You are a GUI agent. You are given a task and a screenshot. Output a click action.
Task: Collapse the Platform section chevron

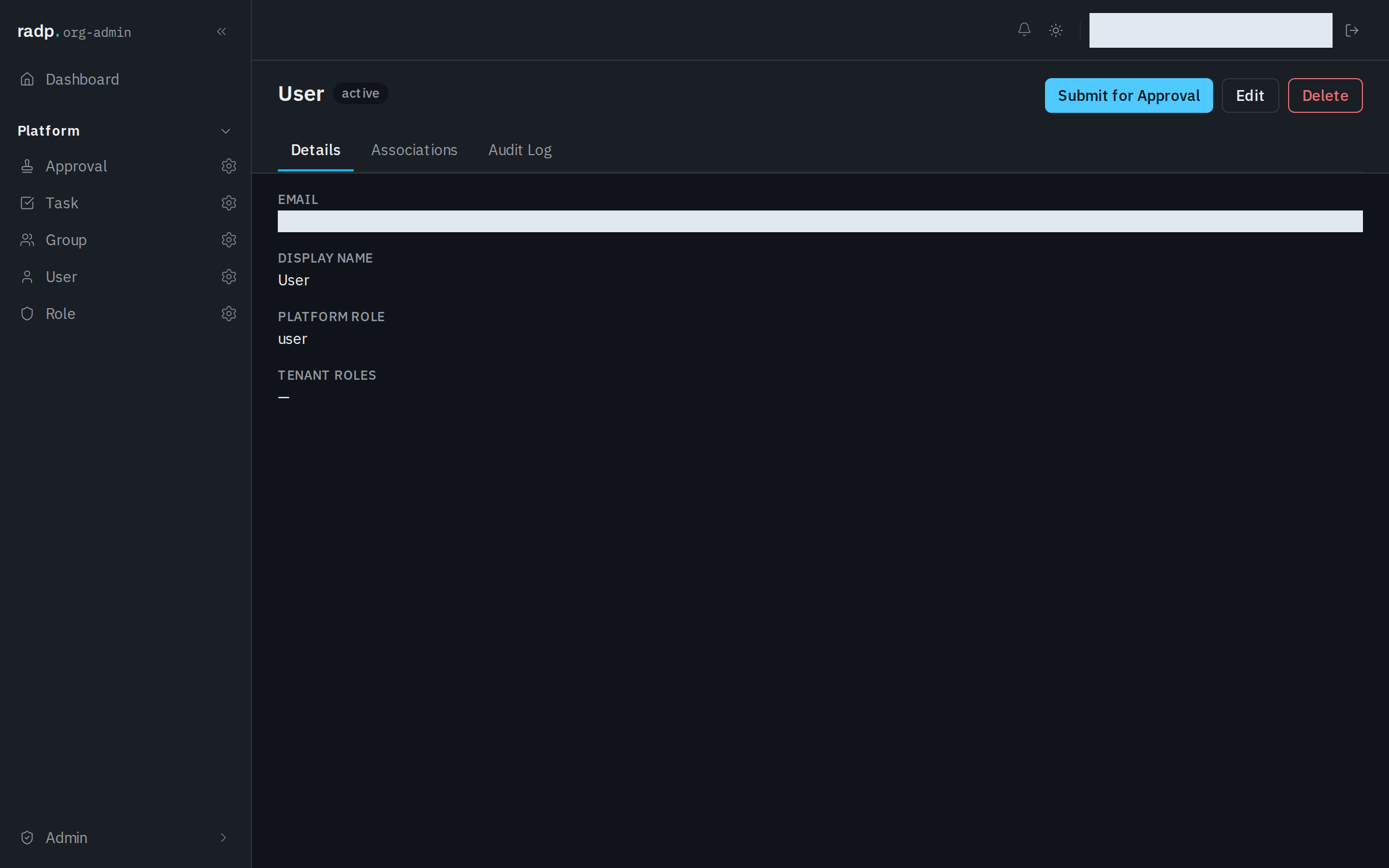(x=226, y=131)
